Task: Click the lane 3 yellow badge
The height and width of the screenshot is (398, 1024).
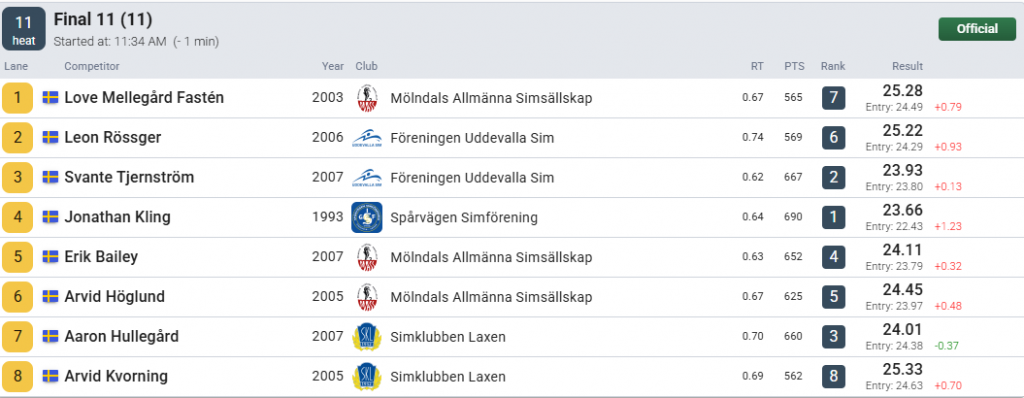Action: 18,178
